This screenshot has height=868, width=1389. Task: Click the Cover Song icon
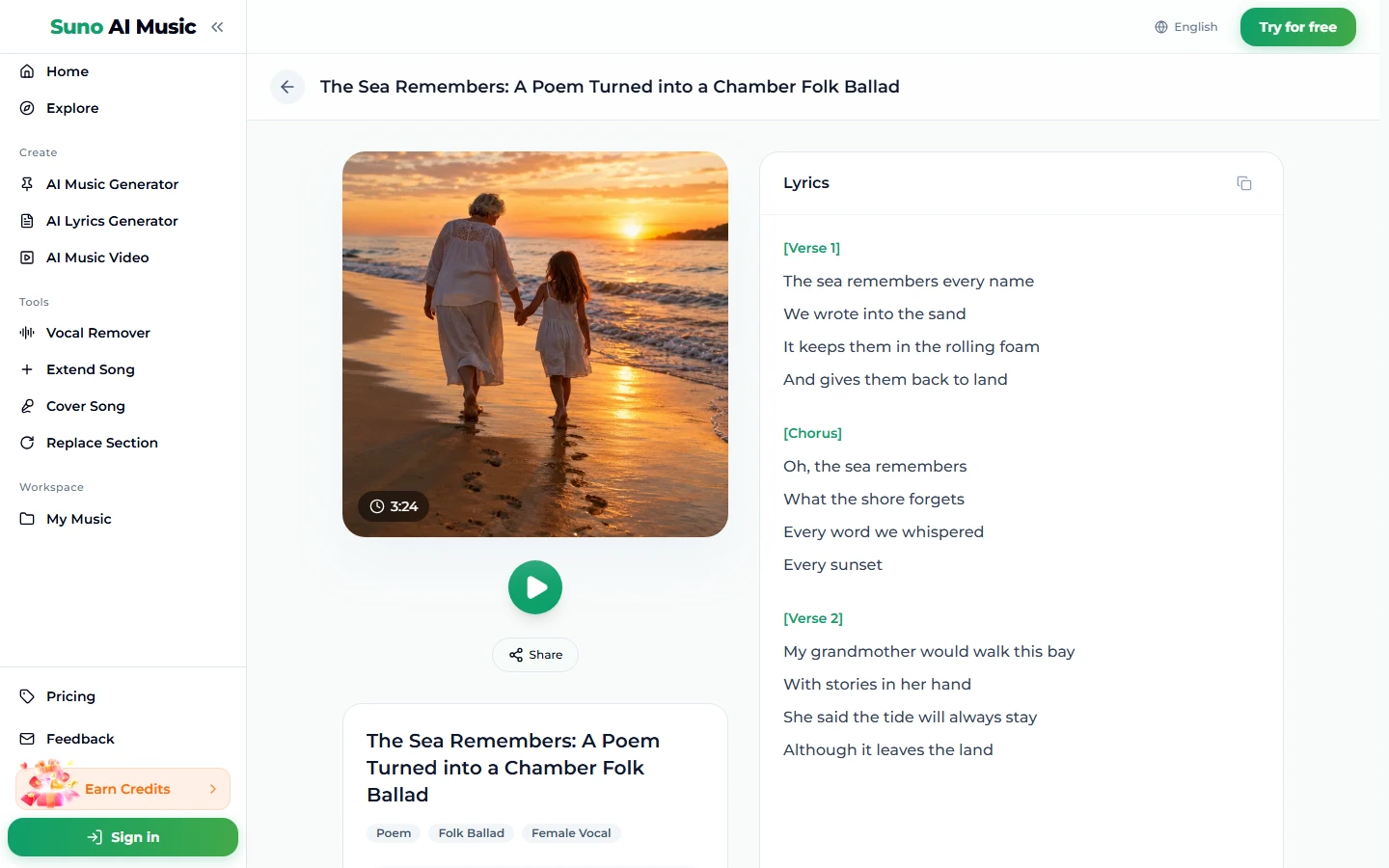point(27,406)
